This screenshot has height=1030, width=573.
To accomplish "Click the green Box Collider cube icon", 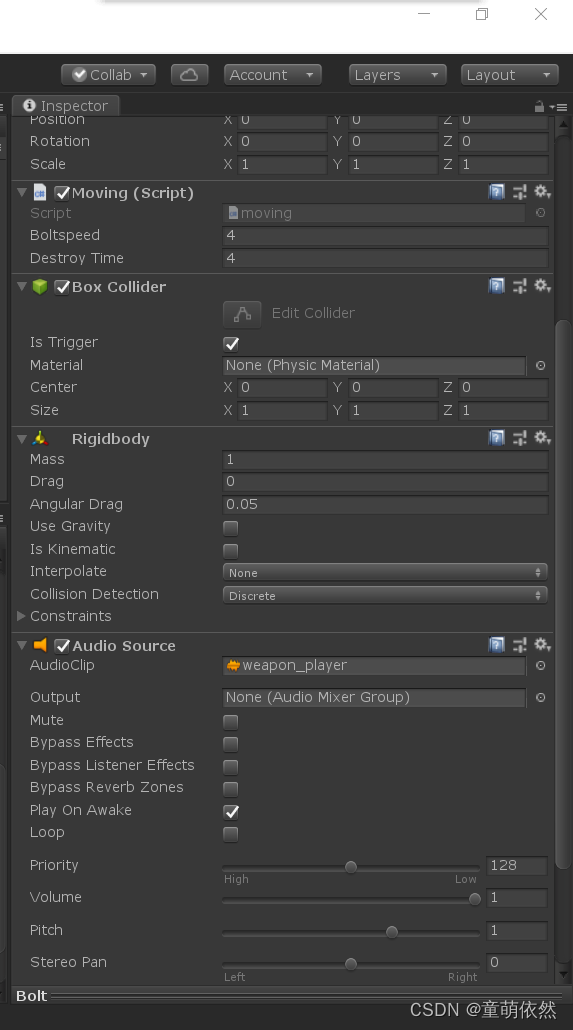I will point(40,286).
